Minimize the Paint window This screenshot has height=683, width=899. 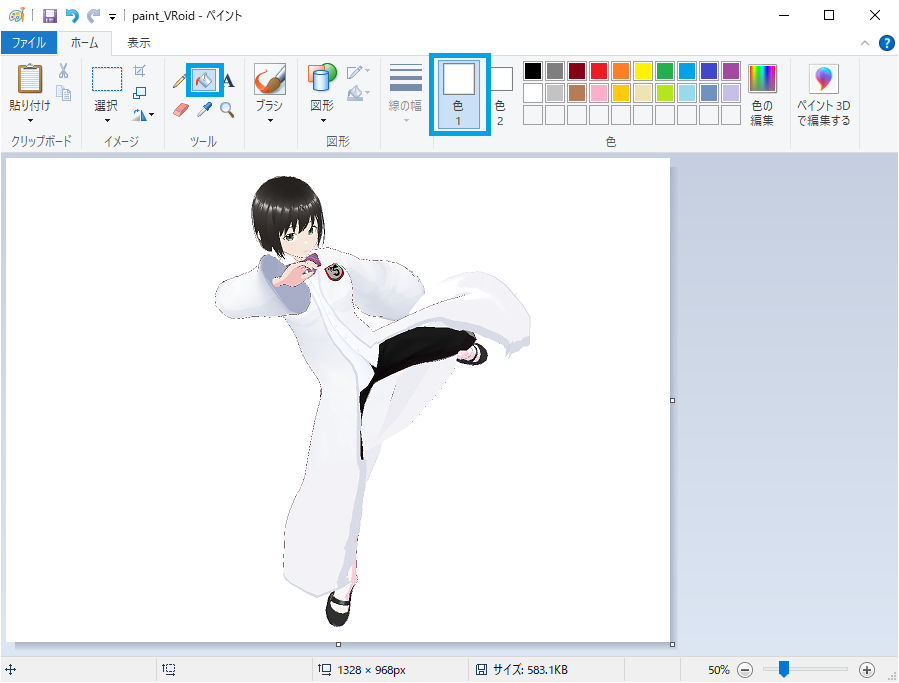pos(784,15)
